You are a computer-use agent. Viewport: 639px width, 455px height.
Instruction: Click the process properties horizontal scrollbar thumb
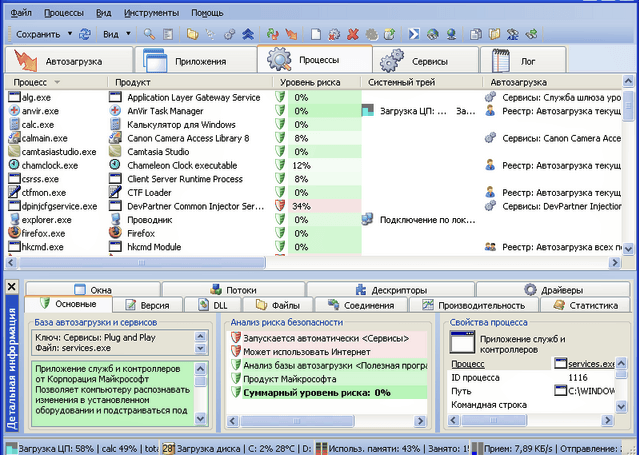[x=493, y=420]
